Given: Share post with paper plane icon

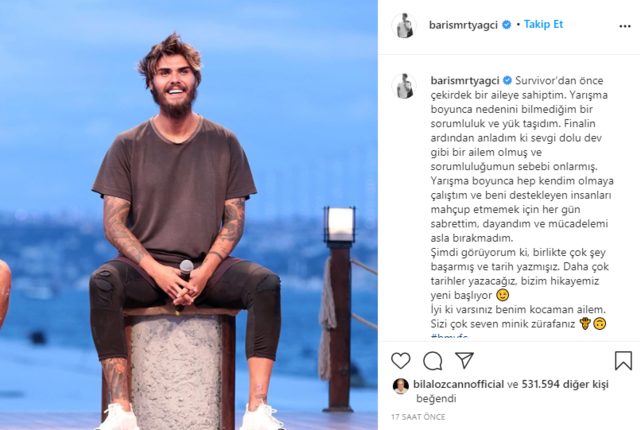Looking at the screenshot, I should (x=464, y=360).
